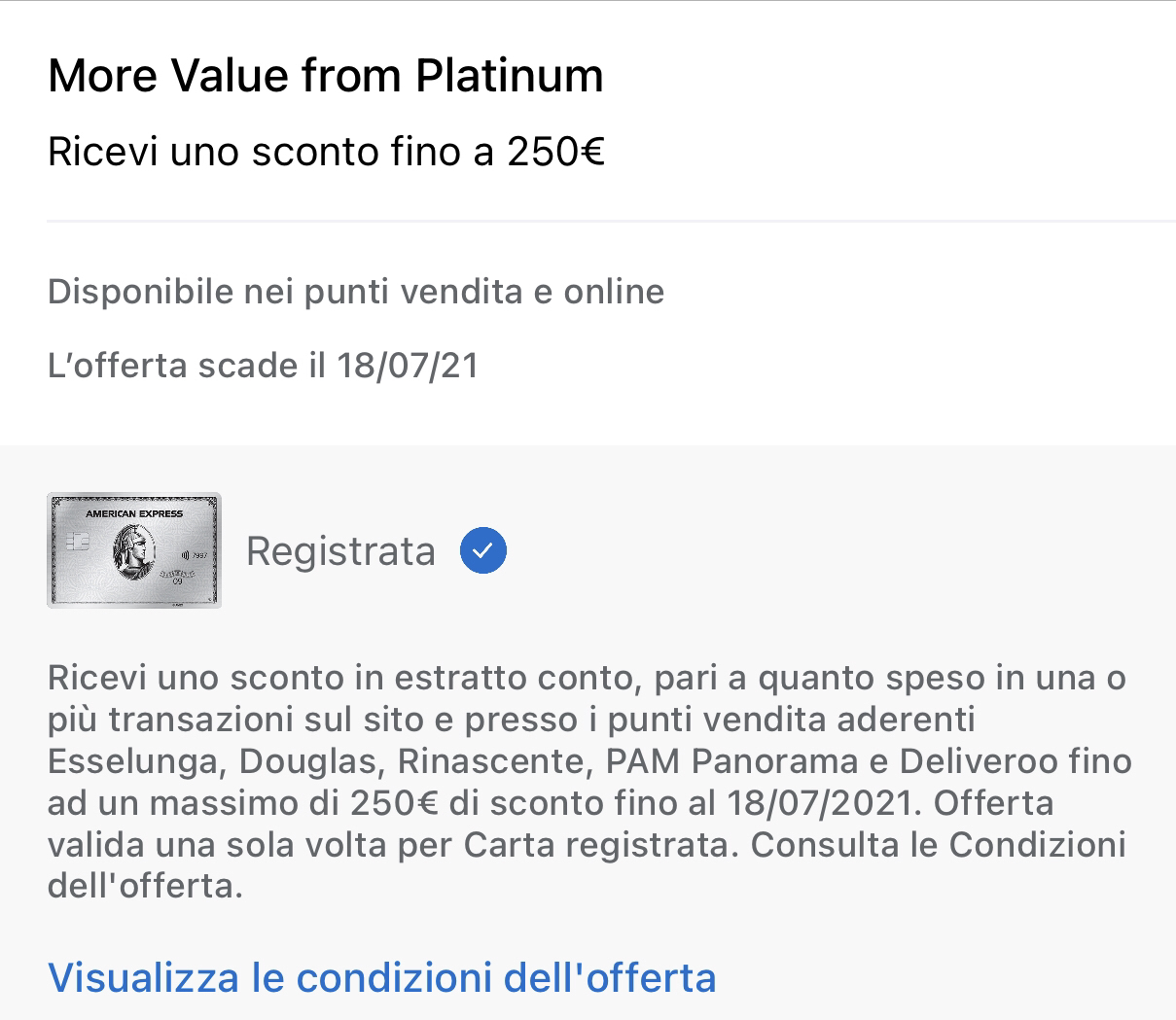Image resolution: width=1176 pixels, height=1020 pixels.
Task: Tap the word Deliveroo in the description
Action: [978, 760]
